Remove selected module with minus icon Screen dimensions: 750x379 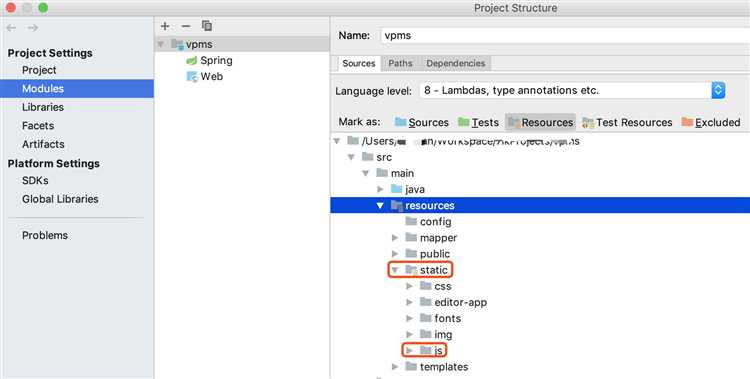186,26
